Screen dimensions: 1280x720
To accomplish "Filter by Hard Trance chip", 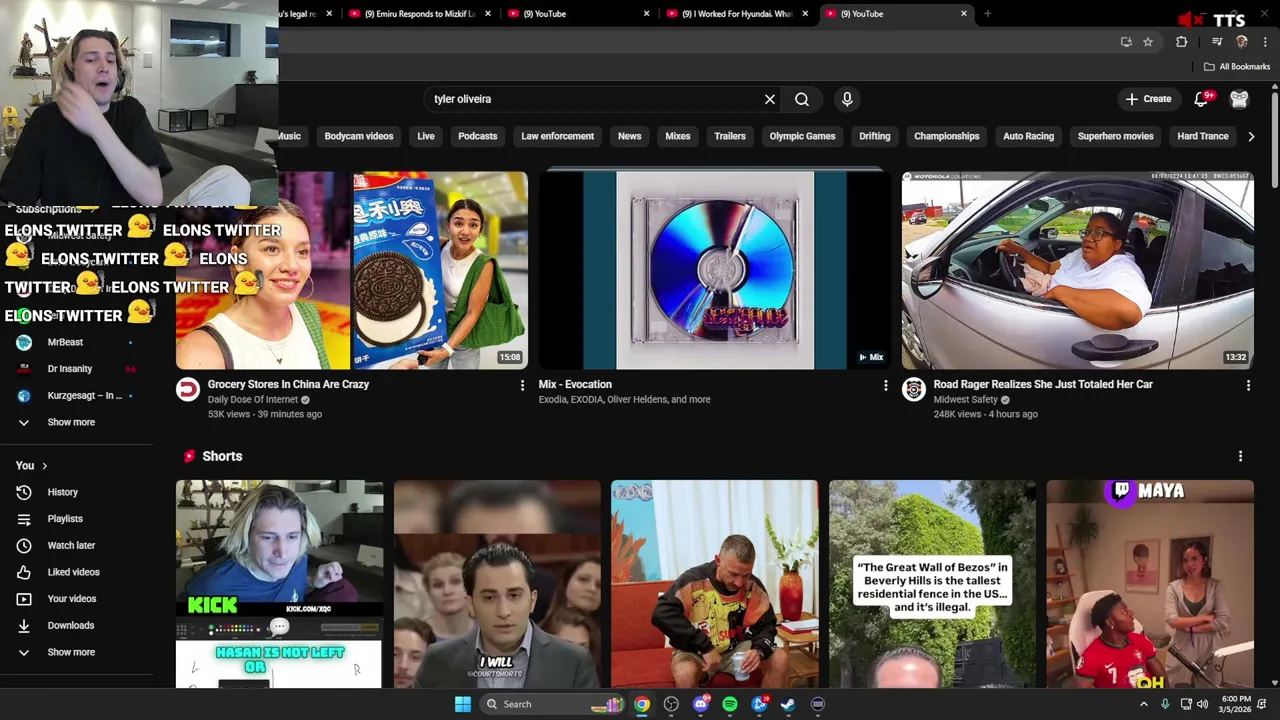I will (x=1203, y=136).
